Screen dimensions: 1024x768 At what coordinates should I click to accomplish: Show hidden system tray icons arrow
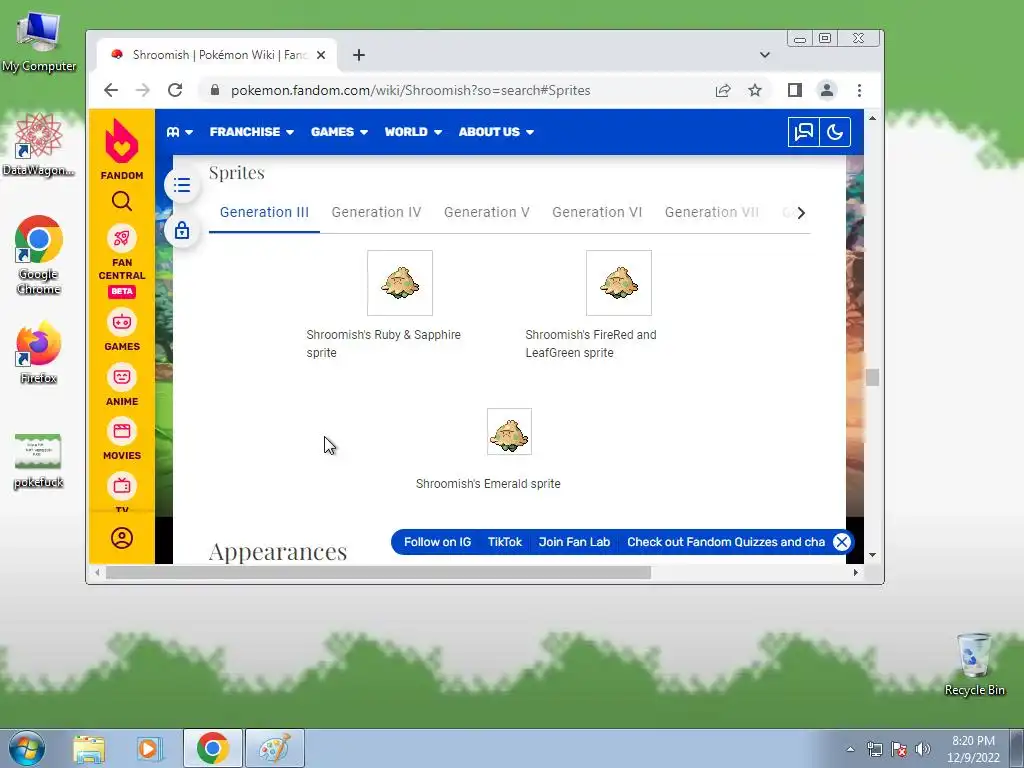tap(850, 749)
